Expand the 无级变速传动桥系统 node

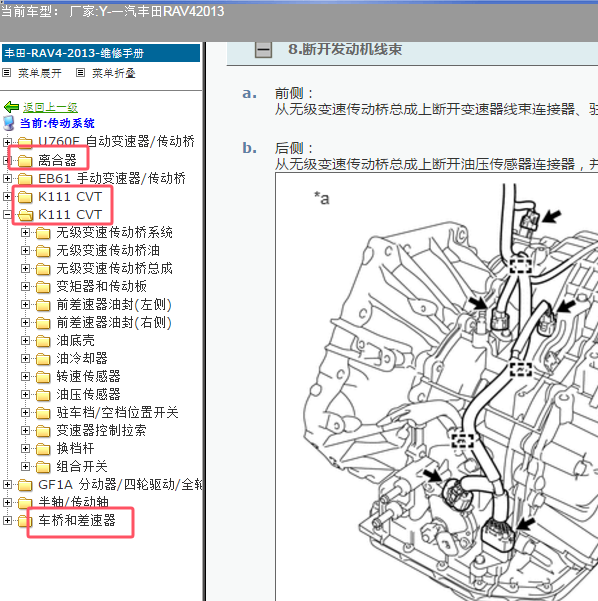[25, 232]
